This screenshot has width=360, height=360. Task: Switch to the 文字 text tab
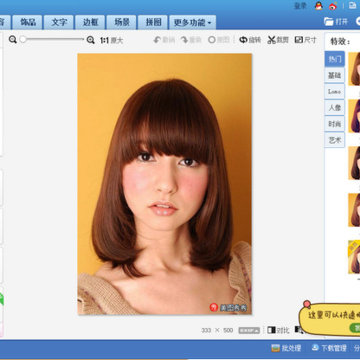59,22
